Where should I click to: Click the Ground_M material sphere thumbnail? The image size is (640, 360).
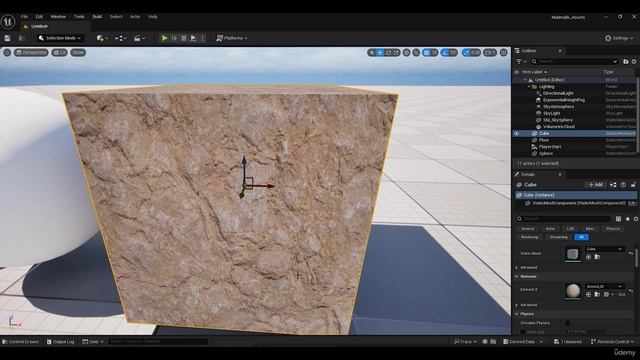pyautogui.click(x=573, y=291)
